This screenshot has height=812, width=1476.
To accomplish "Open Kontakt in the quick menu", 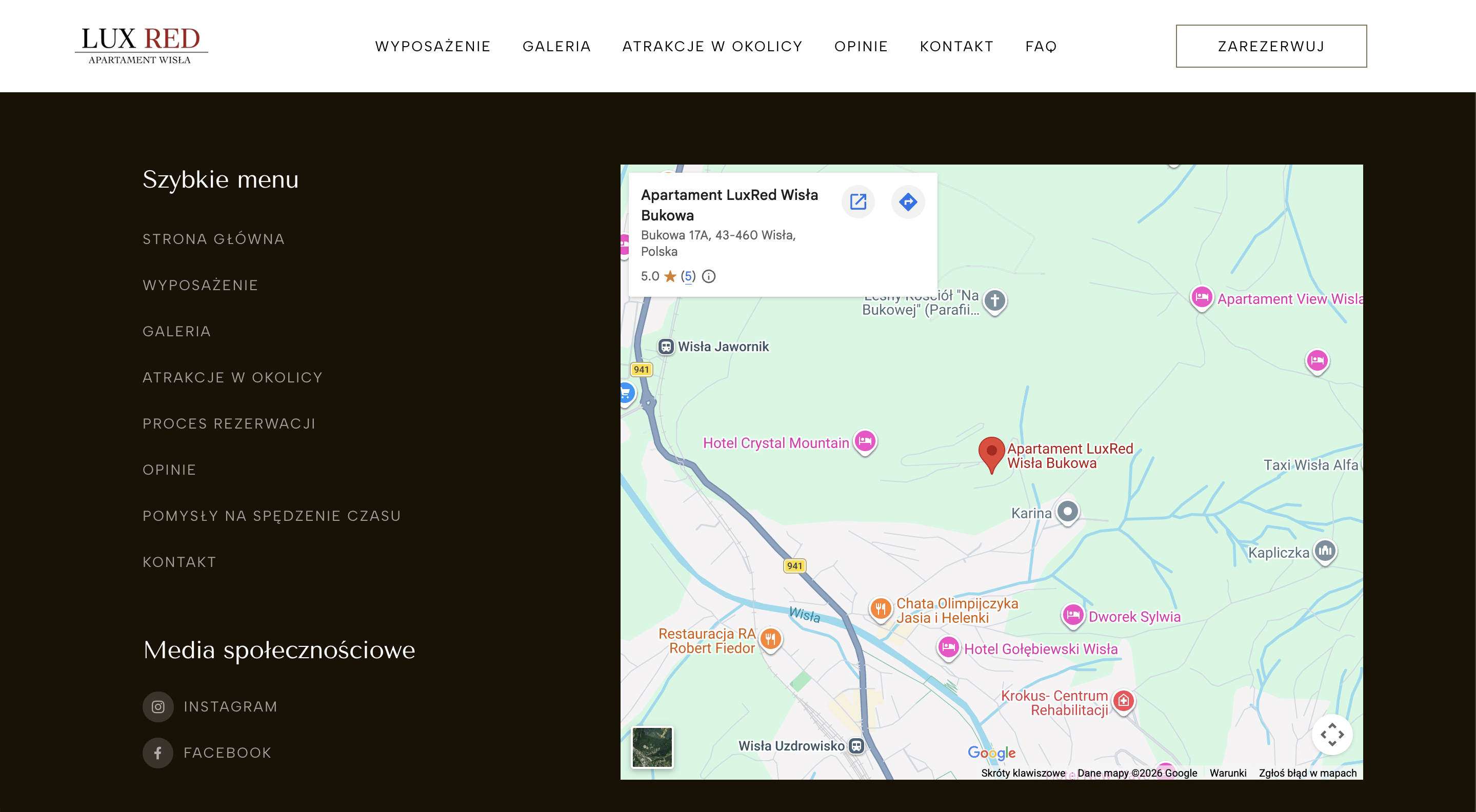I will 179,562.
